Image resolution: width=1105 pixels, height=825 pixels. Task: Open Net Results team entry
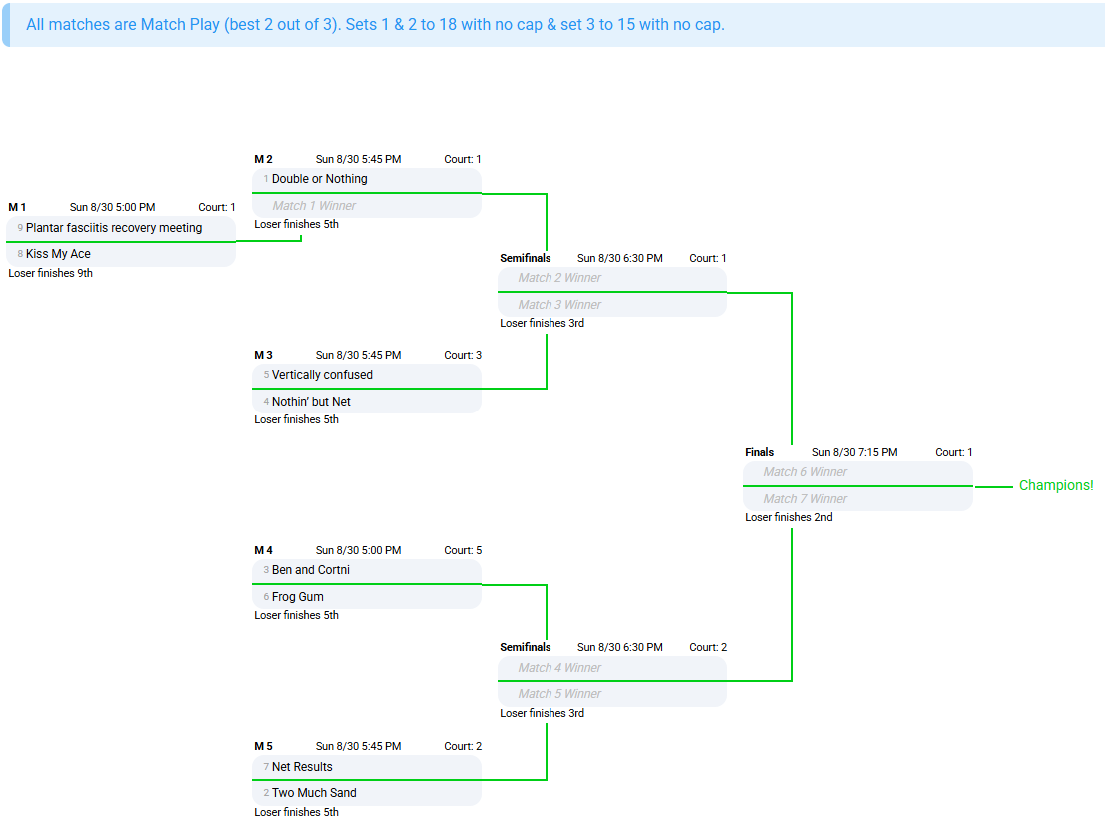366,767
